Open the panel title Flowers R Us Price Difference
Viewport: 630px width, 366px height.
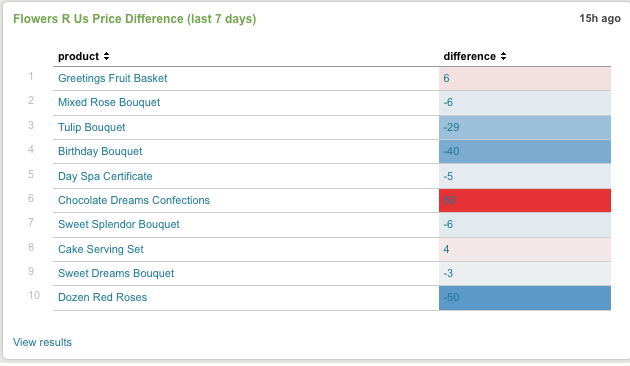(135, 19)
